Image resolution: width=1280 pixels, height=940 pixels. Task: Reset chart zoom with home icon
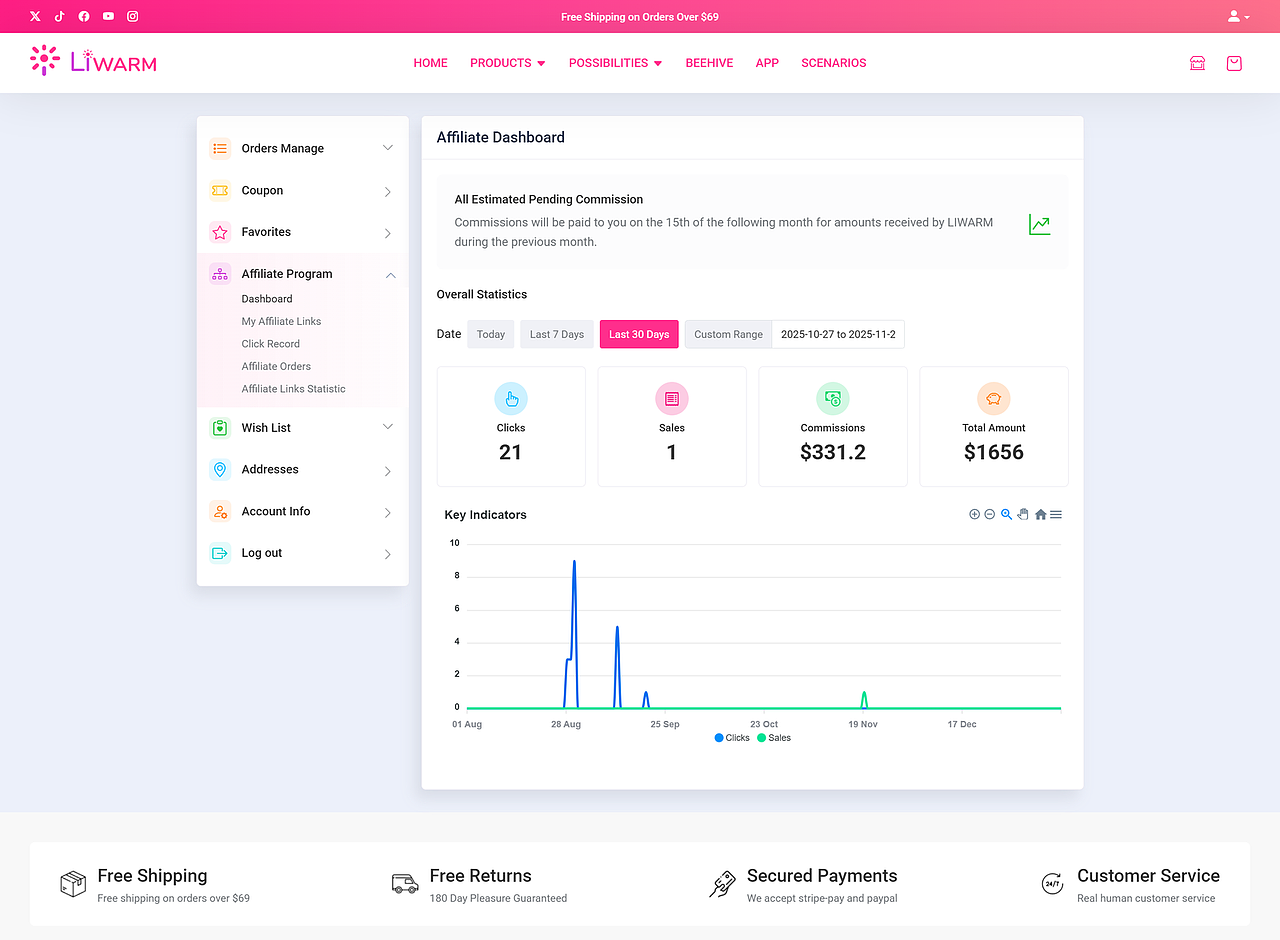(1040, 514)
